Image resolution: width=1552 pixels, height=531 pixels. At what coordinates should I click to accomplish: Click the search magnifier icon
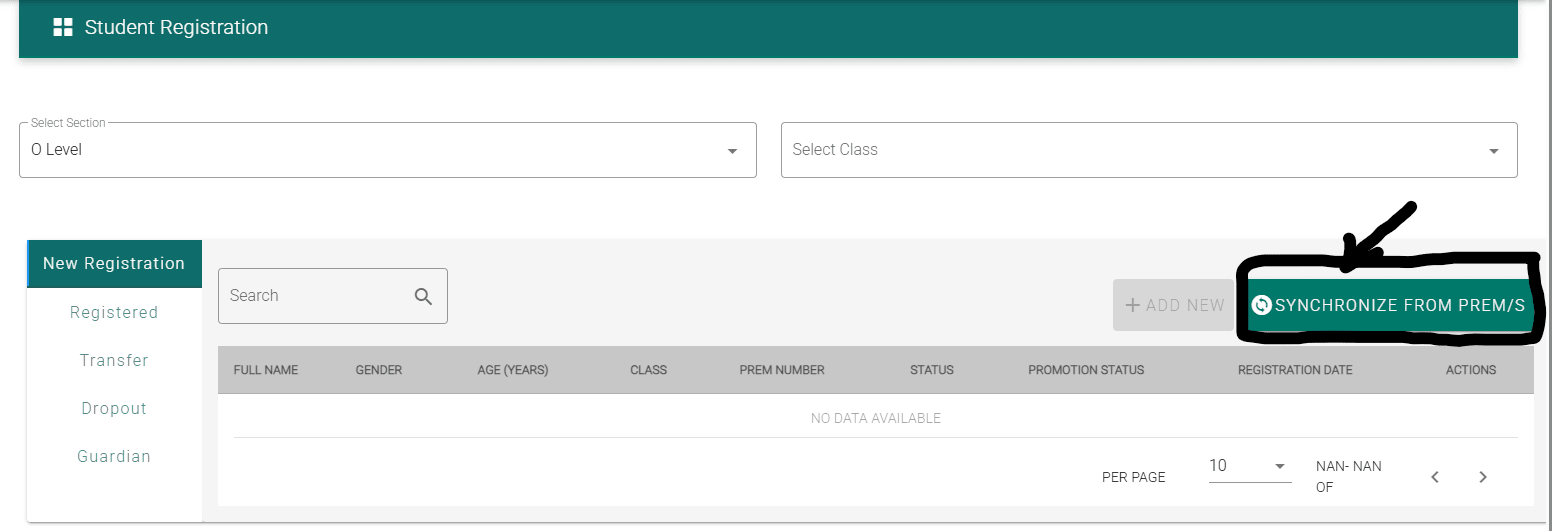[x=423, y=296]
